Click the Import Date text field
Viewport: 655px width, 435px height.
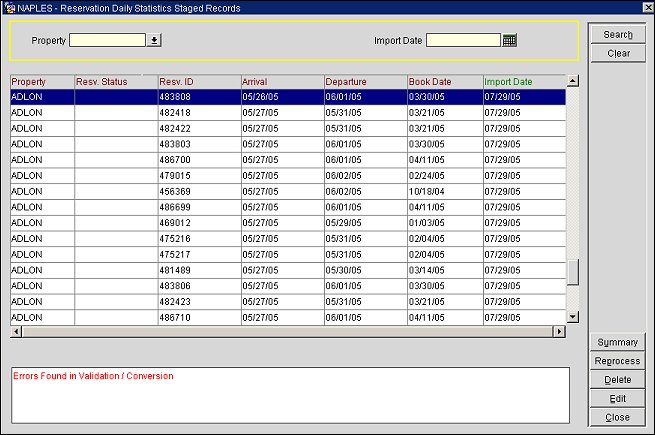tap(463, 41)
